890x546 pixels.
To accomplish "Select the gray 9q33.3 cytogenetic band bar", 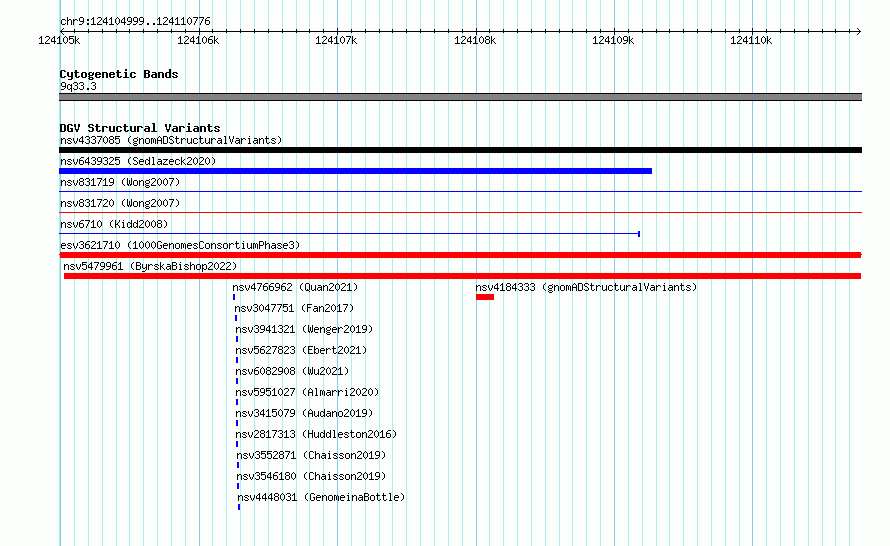I will 460,97.
